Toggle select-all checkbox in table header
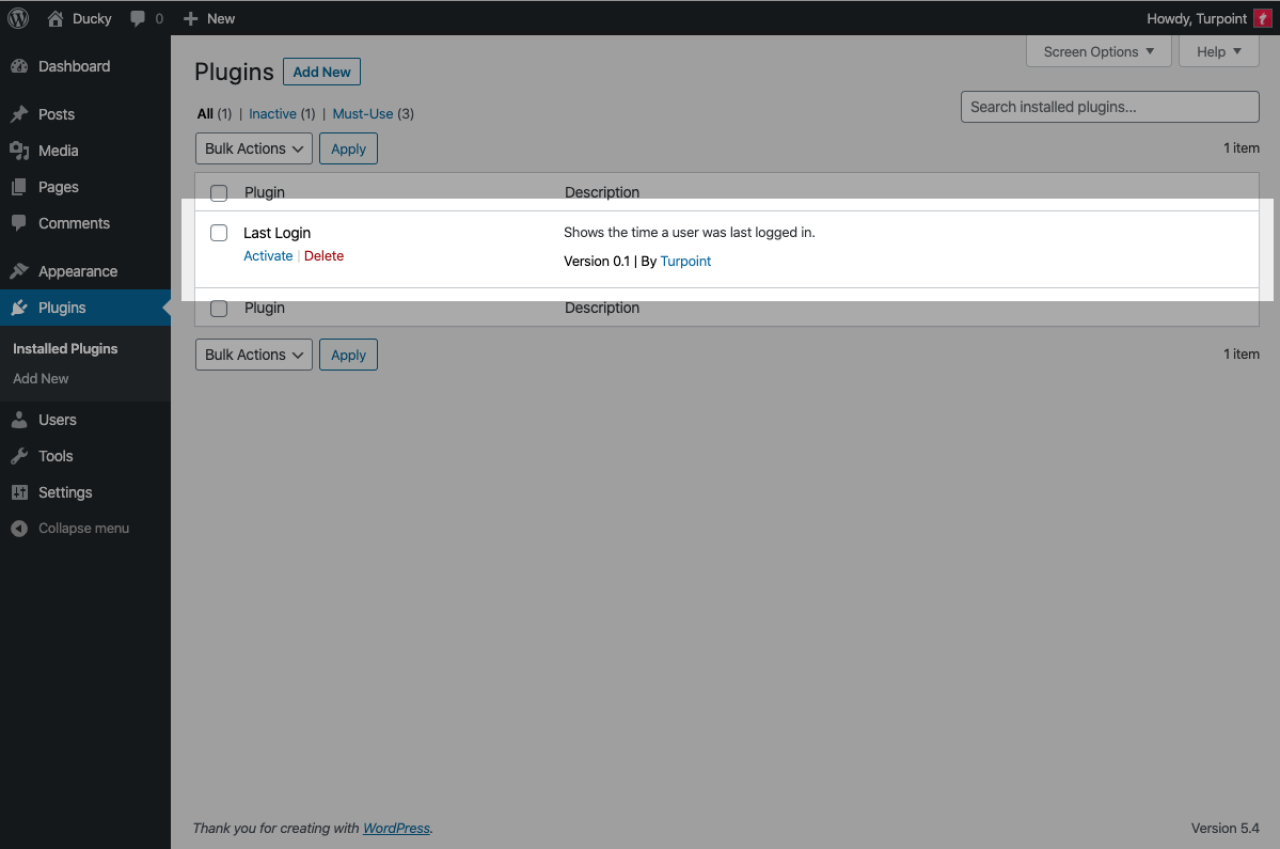The height and width of the screenshot is (849, 1280). click(219, 193)
